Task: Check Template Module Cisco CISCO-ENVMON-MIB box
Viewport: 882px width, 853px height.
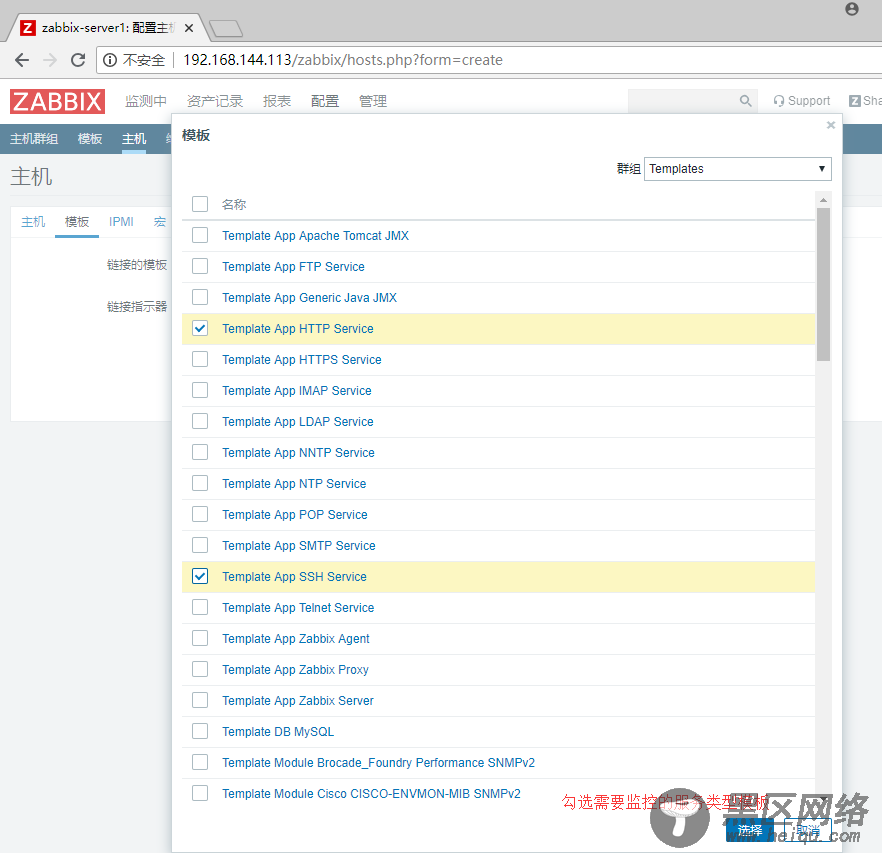Action: tap(200, 793)
